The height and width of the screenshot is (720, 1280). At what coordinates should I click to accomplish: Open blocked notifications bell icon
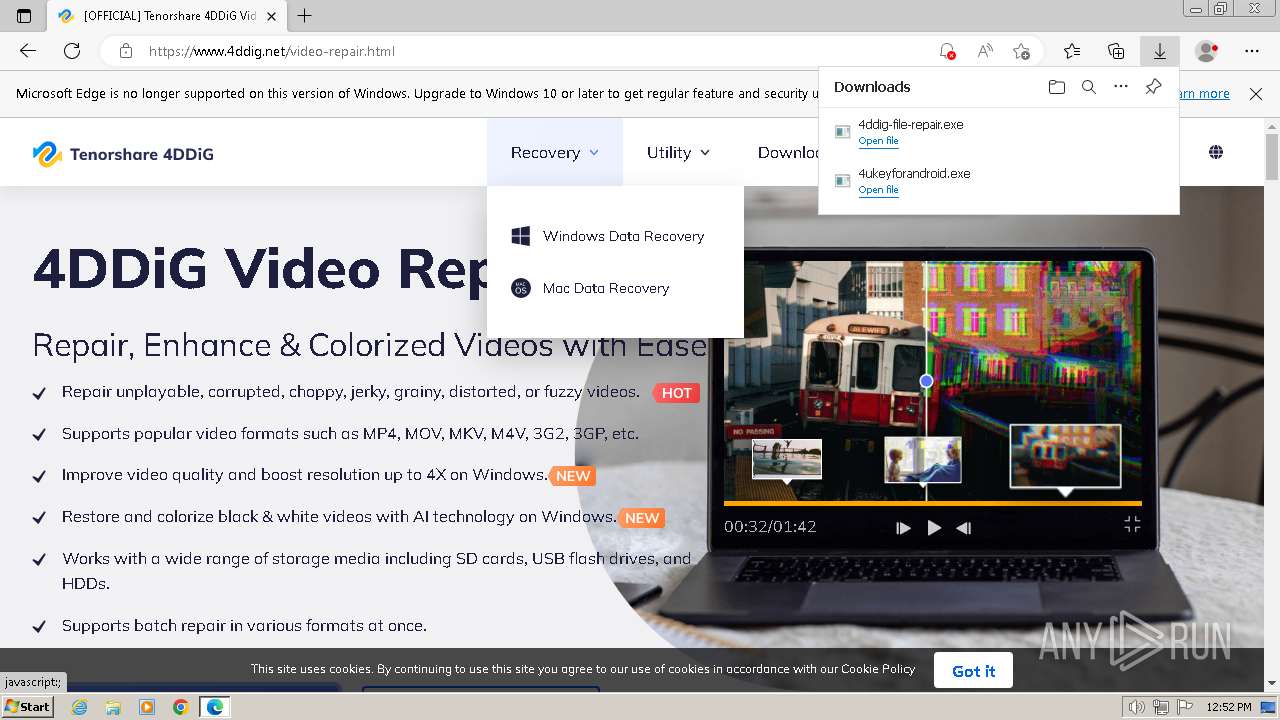click(946, 51)
